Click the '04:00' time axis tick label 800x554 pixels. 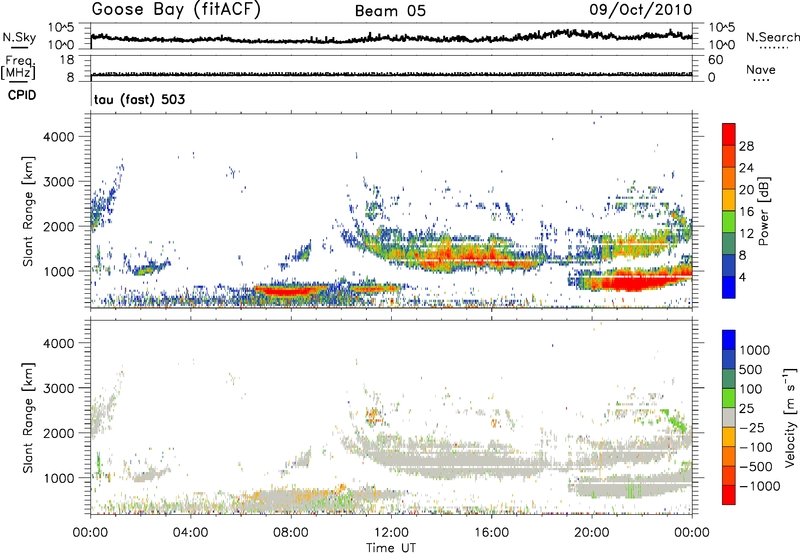(190, 533)
